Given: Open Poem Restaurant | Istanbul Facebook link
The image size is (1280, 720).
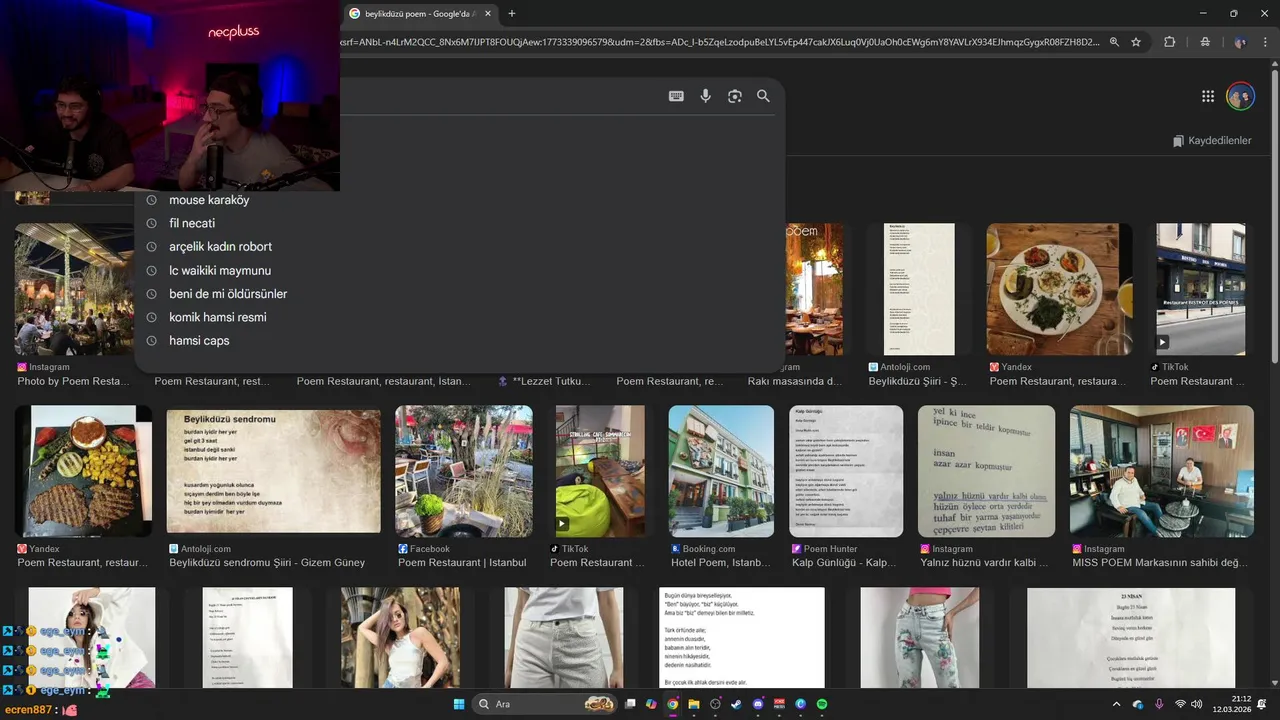Looking at the screenshot, I should coord(462,563).
